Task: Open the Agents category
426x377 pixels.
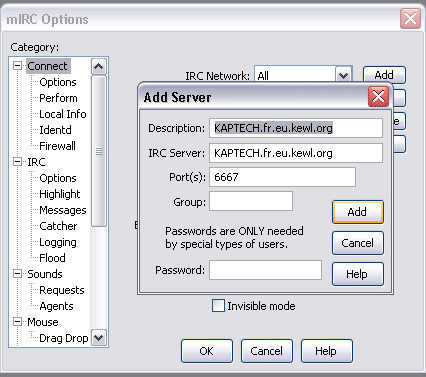Action: coord(56,306)
